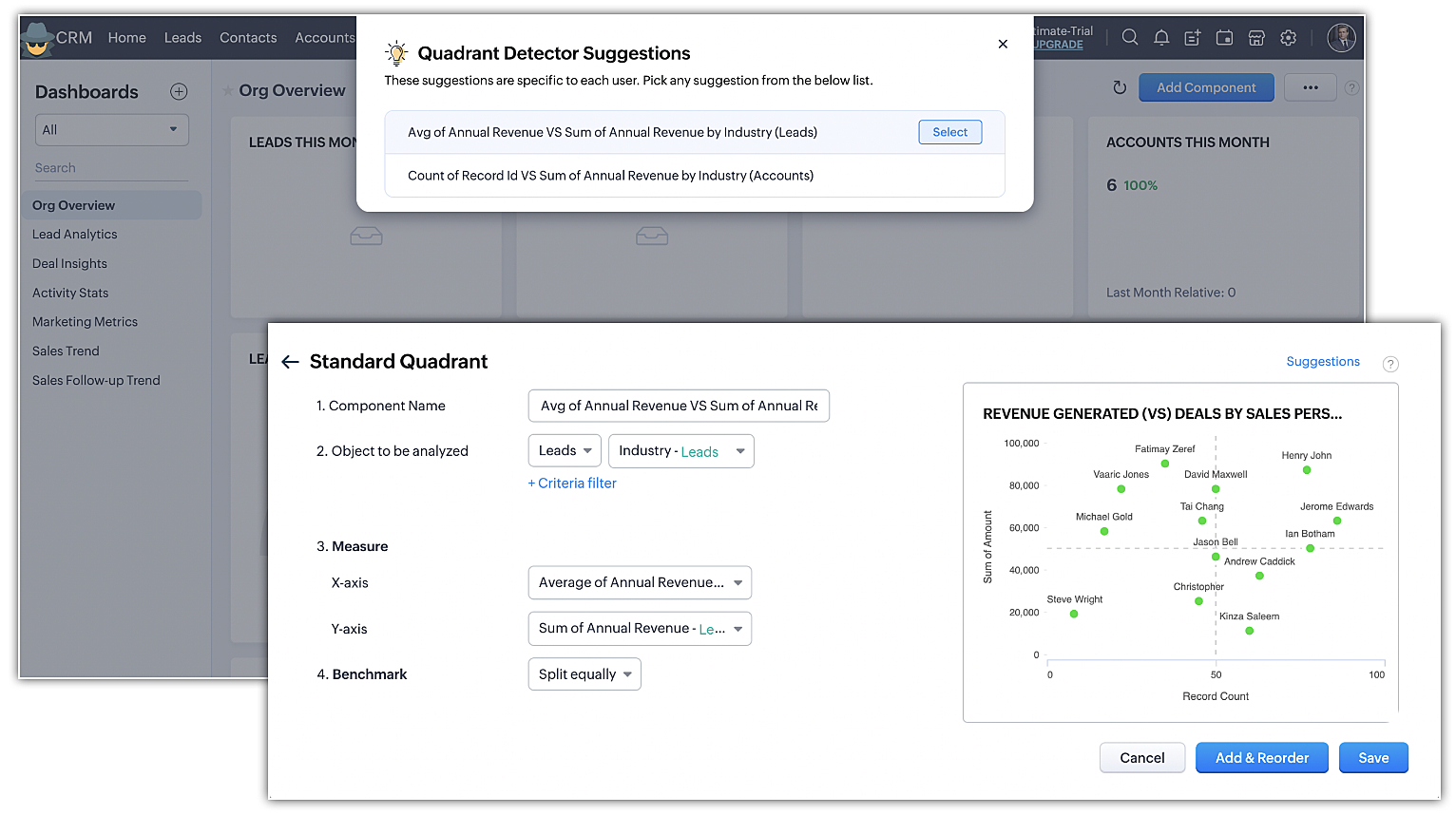Expand the All dashboards filter dropdown
1456x815 pixels.
(x=112, y=130)
